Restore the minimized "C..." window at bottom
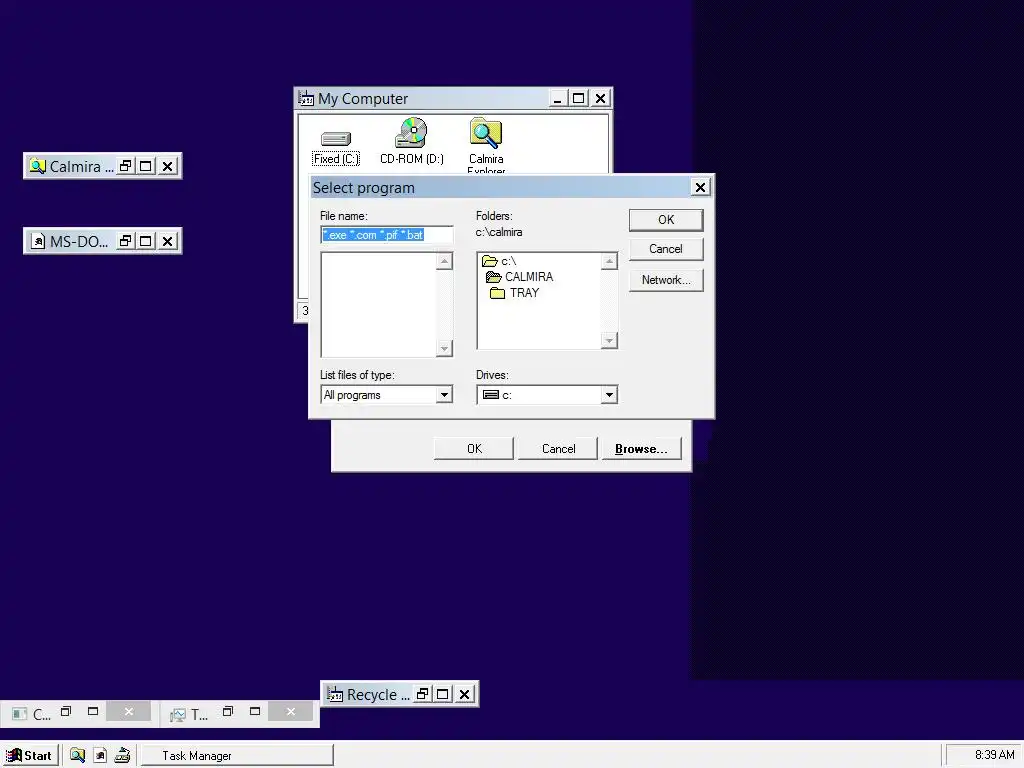 pos(66,712)
